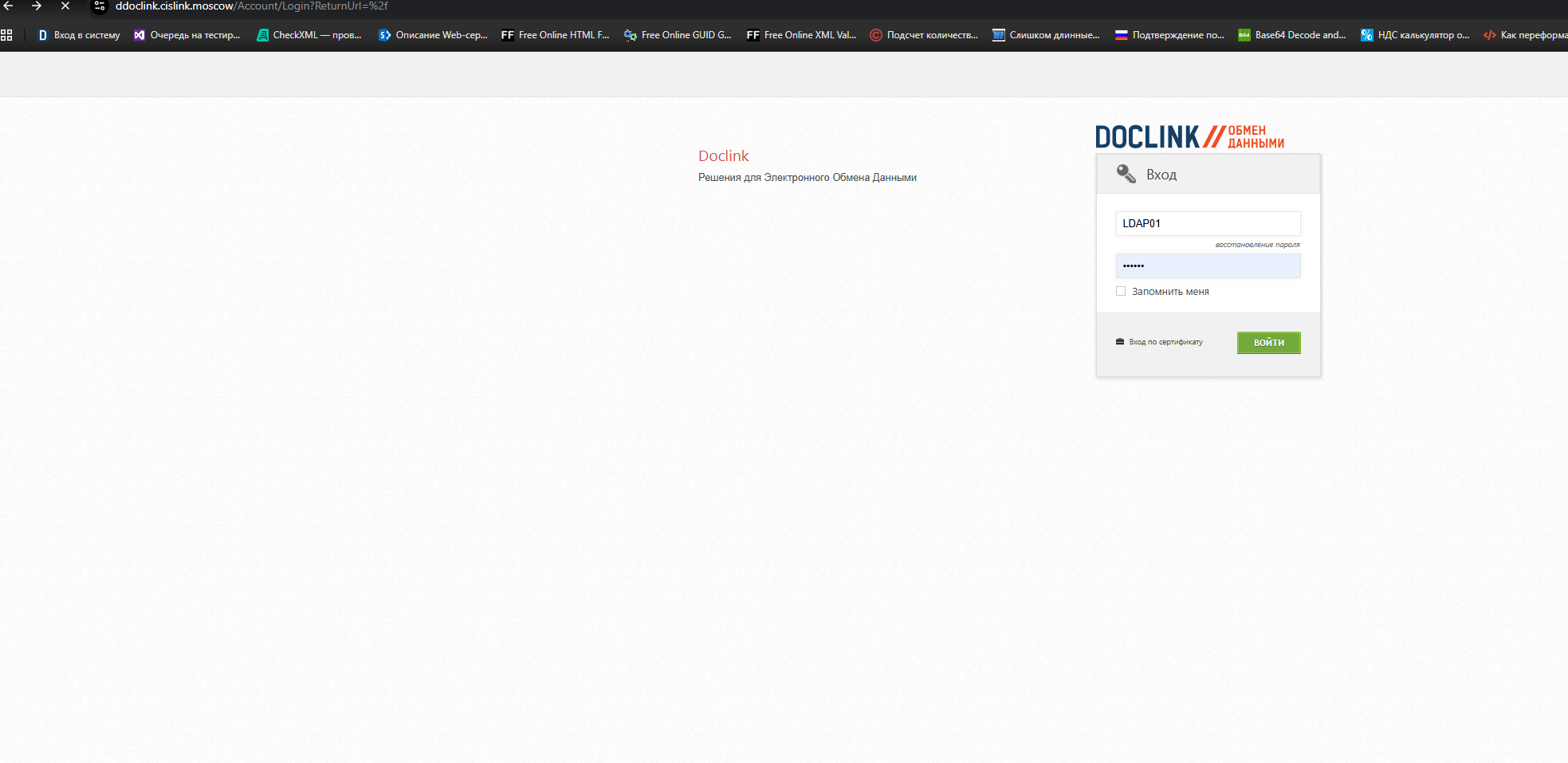The width and height of the screenshot is (1568, 763).
Task: Enable the 'Запомнить меня' checkbox
Action: (x=1121, y=291)
